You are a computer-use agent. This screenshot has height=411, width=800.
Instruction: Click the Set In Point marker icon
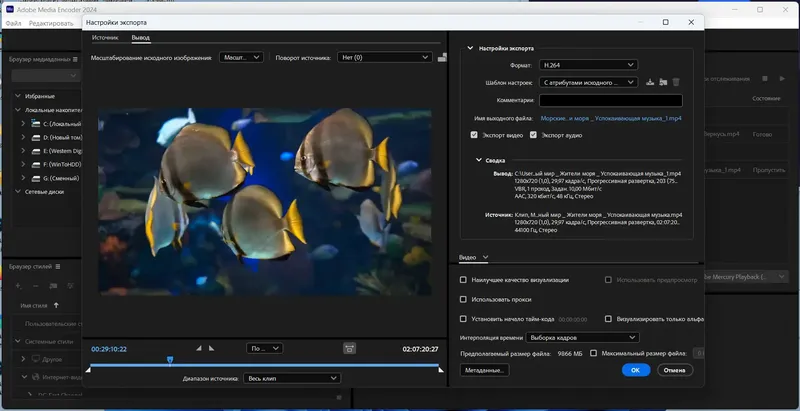pos(198,348)
